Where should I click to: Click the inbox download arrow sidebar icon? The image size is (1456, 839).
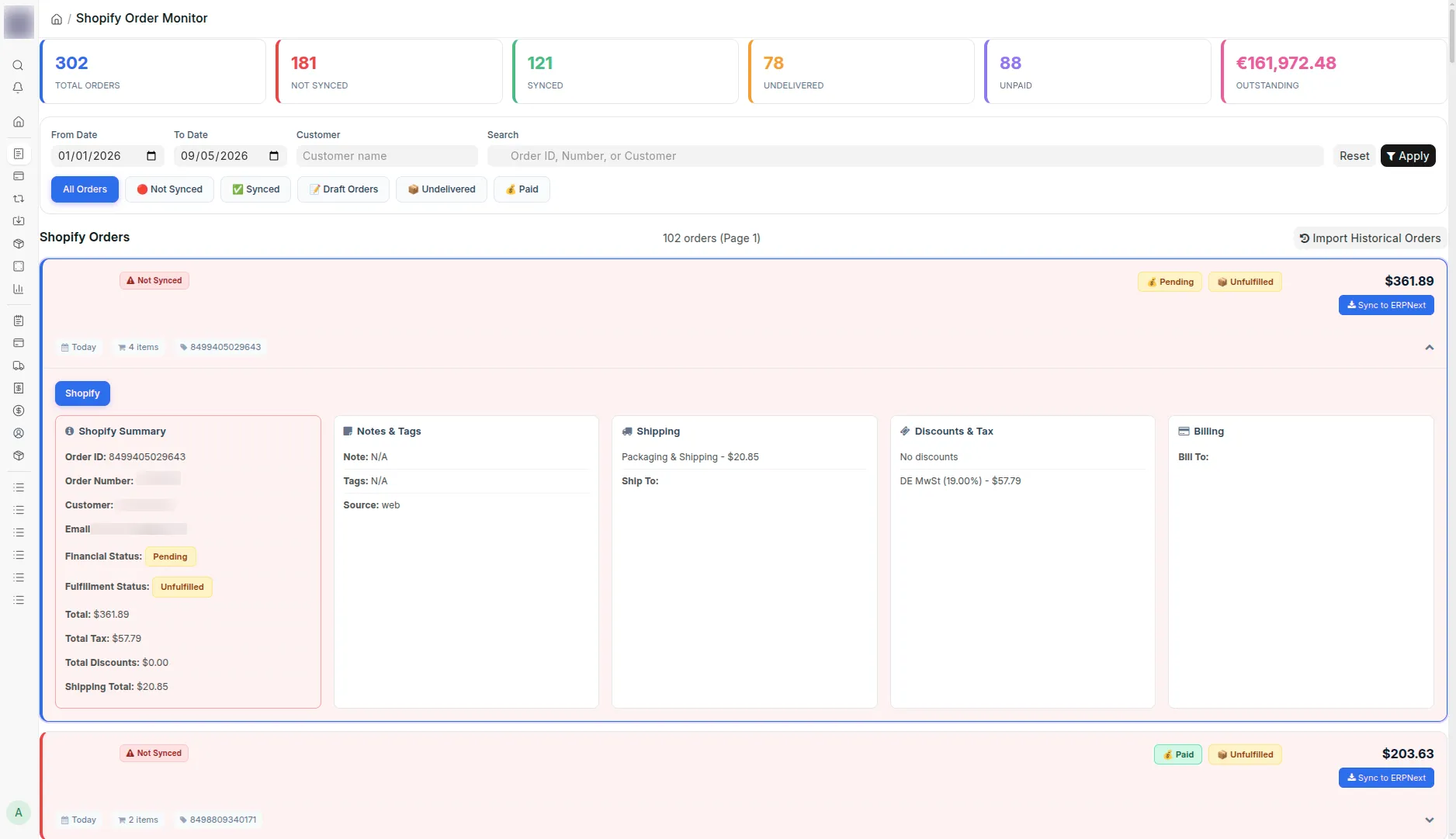coord(18,221)
